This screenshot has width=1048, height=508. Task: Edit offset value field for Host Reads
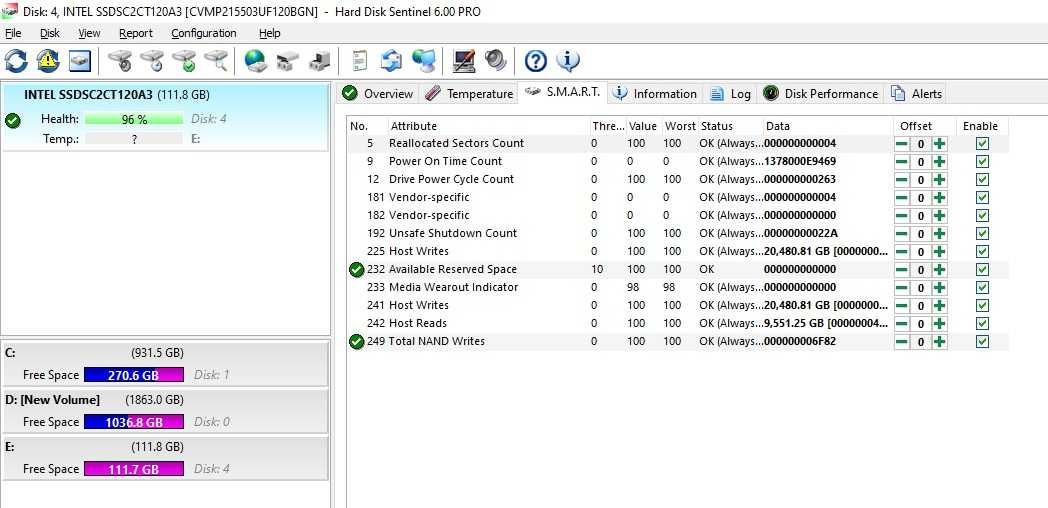tap(921, 324)
